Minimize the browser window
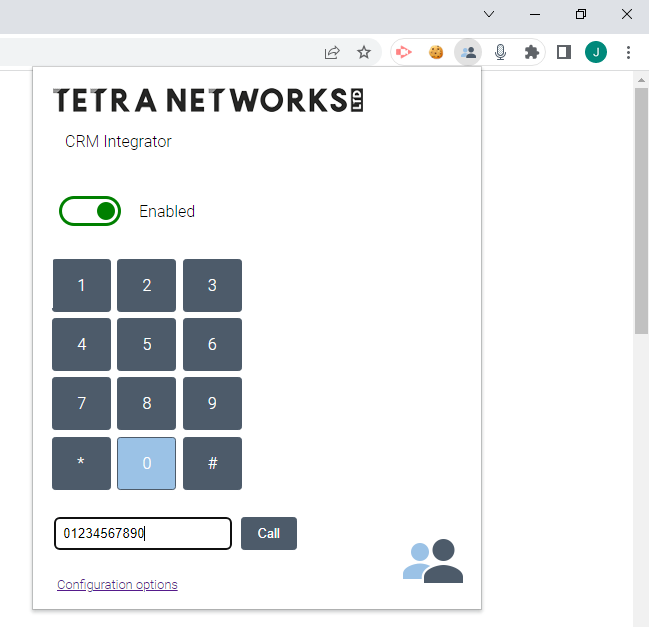Viewport: 649px width, 627px height. (535, 14)
